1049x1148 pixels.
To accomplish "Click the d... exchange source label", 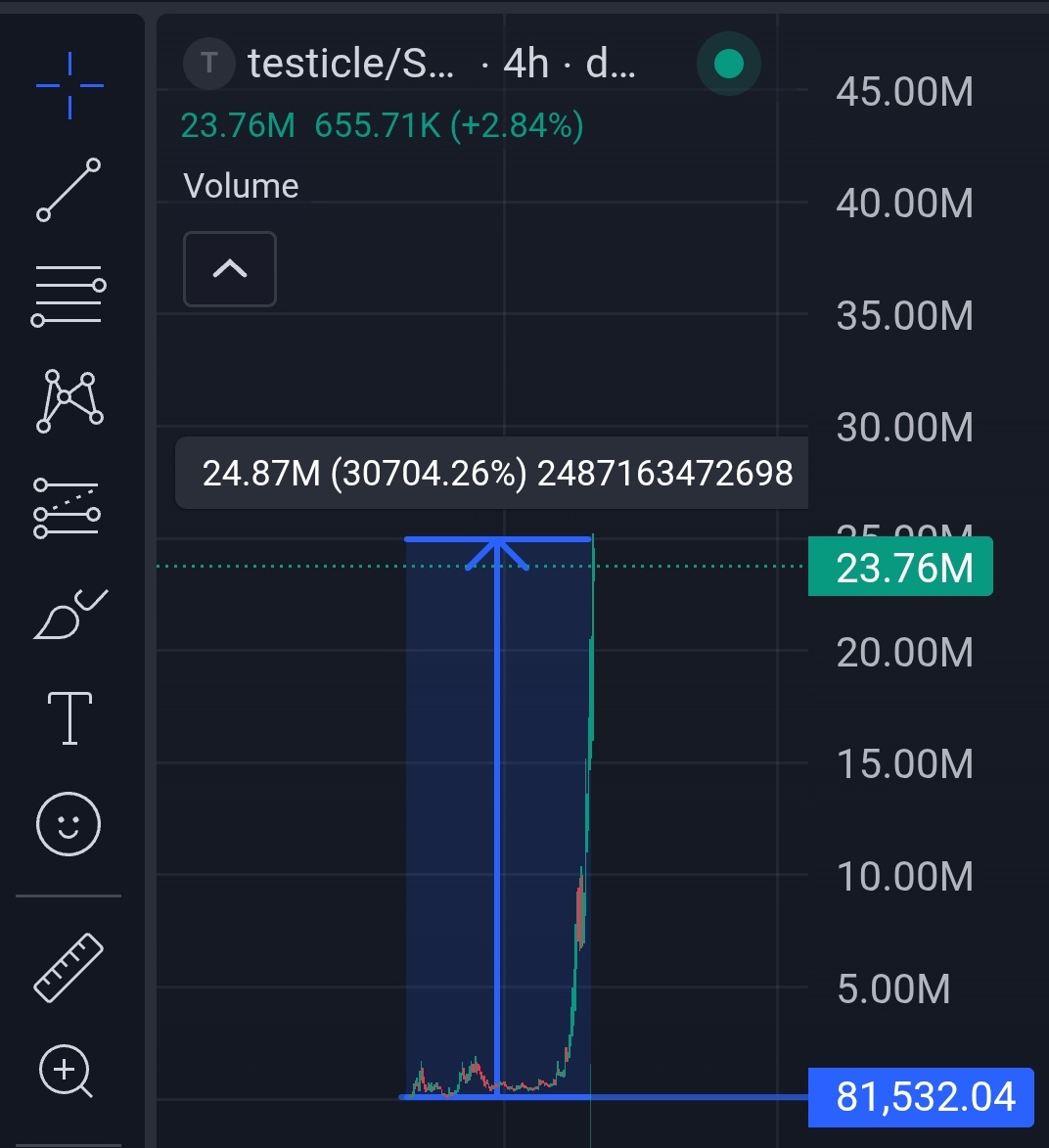I will [x=611, y=63].
